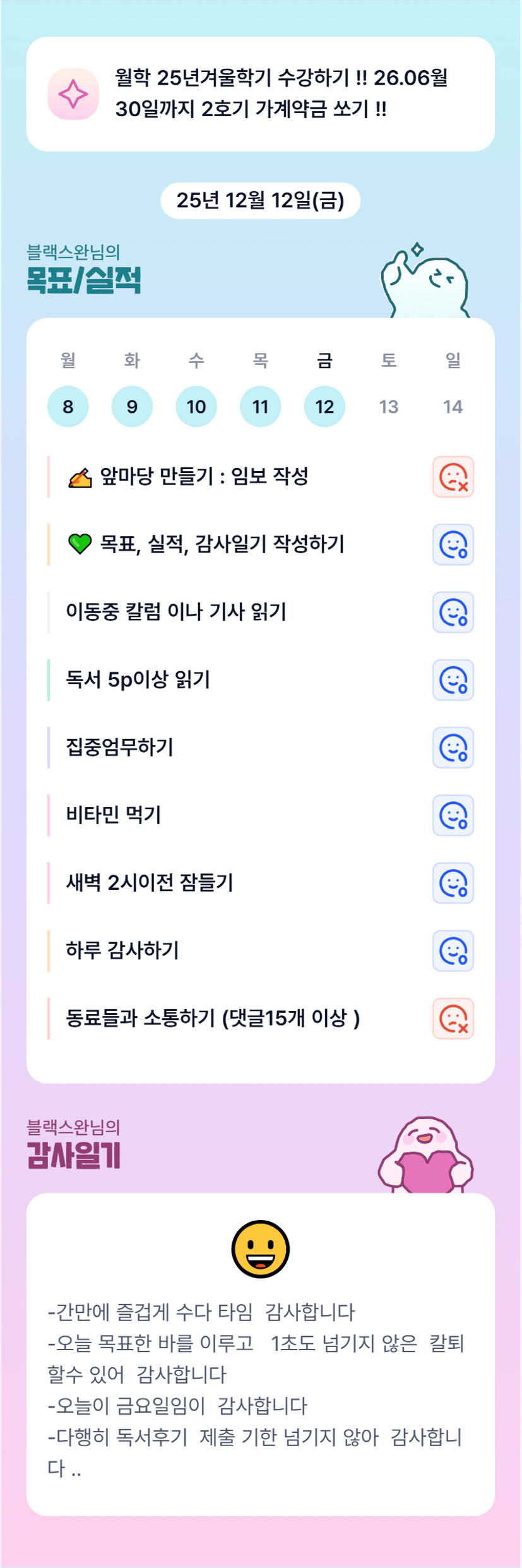Click the status face for 새벽 2시이전 잠들기
522x1568 pixels.
(453, 883)
